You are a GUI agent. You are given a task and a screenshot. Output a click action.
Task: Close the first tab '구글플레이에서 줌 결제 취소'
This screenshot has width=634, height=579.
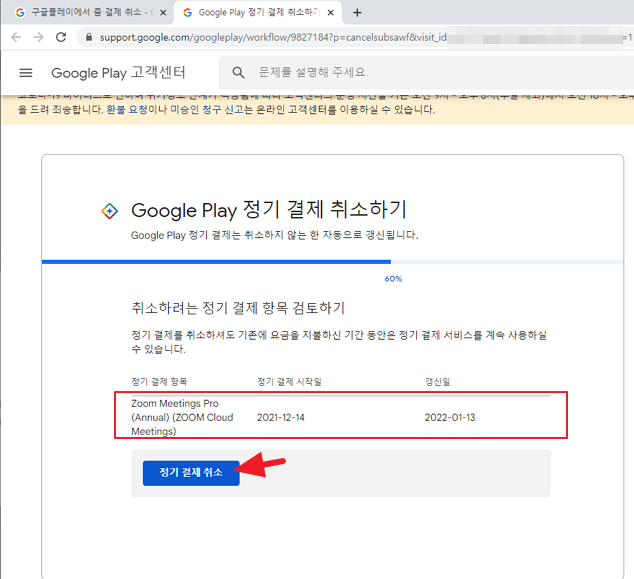coord(163,13)
